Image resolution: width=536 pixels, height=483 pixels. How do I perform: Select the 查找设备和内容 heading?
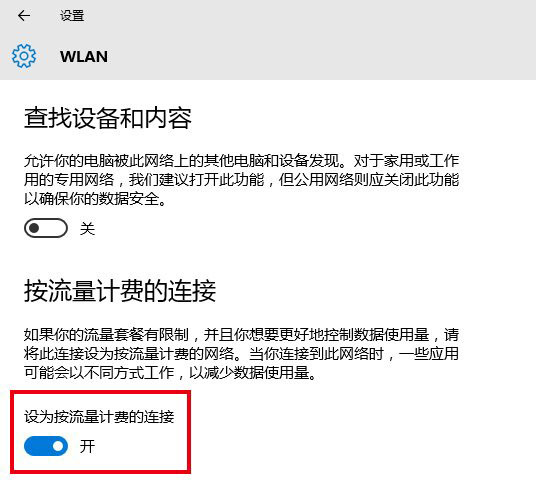point(108,118)
